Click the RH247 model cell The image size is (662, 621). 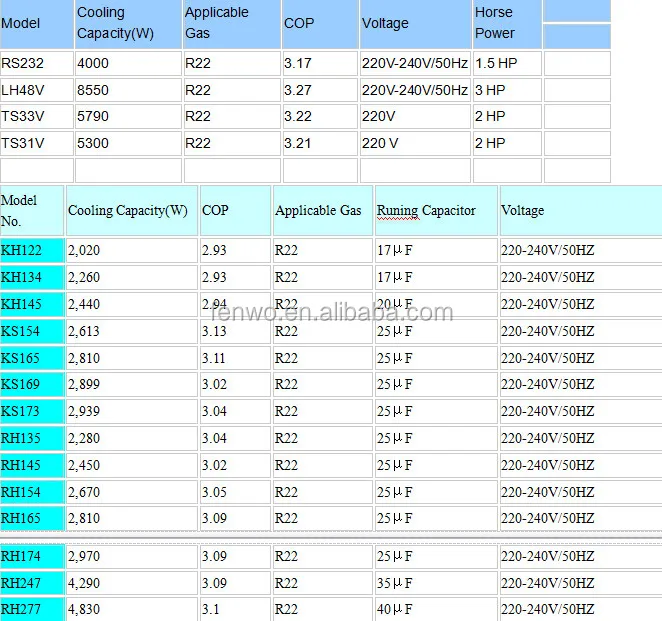point(22,583)
